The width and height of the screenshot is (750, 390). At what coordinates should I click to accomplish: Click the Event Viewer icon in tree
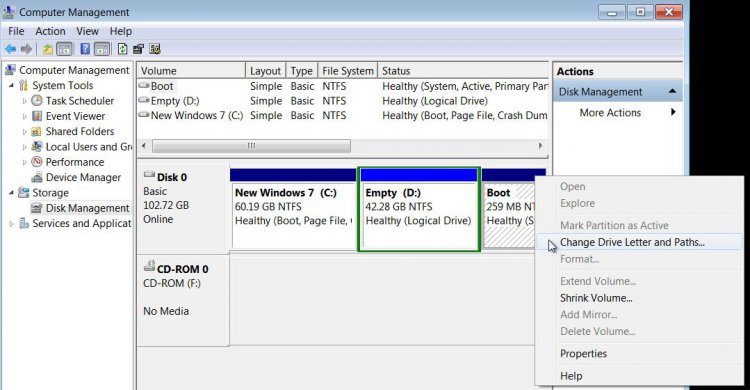(37, 116)
